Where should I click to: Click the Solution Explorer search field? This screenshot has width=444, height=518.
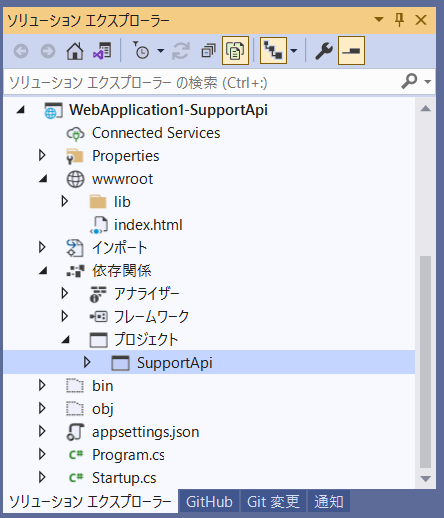click(200, 82)
